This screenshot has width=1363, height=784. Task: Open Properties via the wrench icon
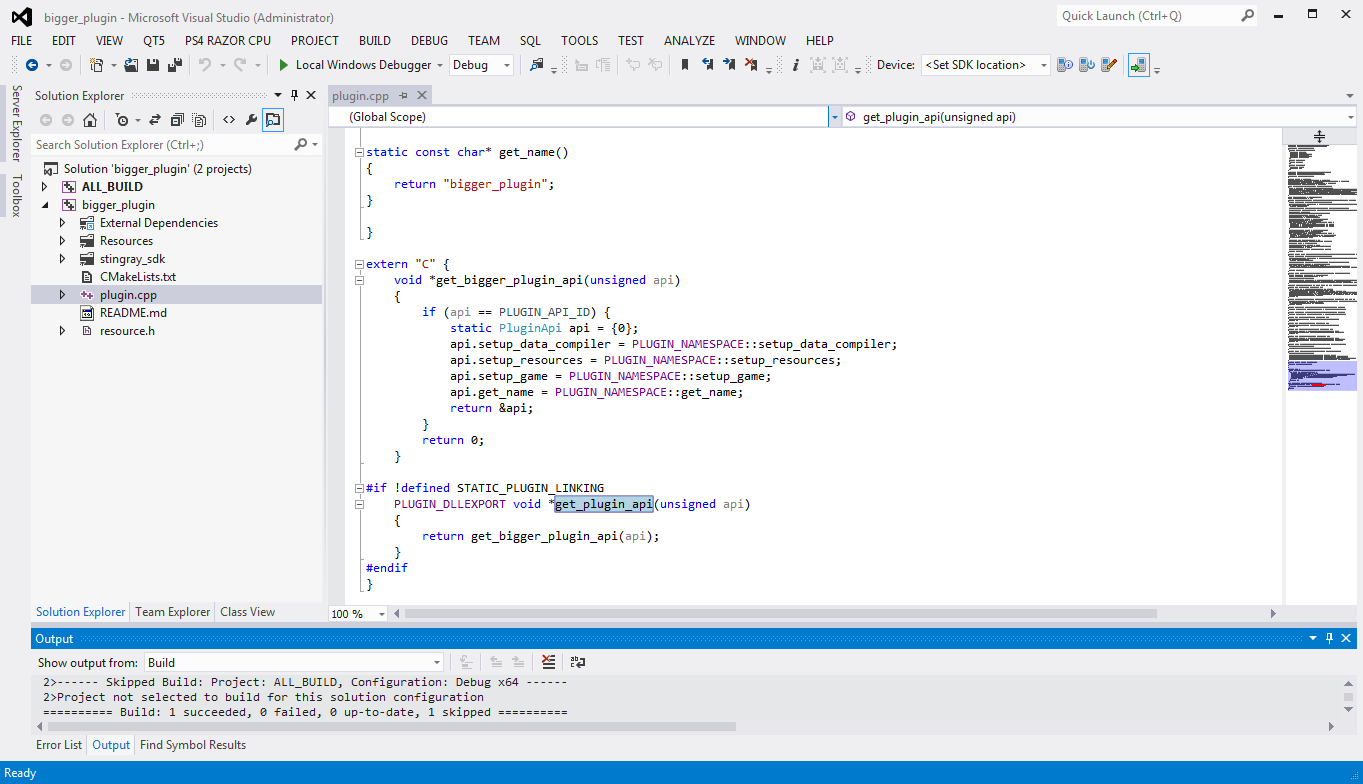[x=251, y=120]
